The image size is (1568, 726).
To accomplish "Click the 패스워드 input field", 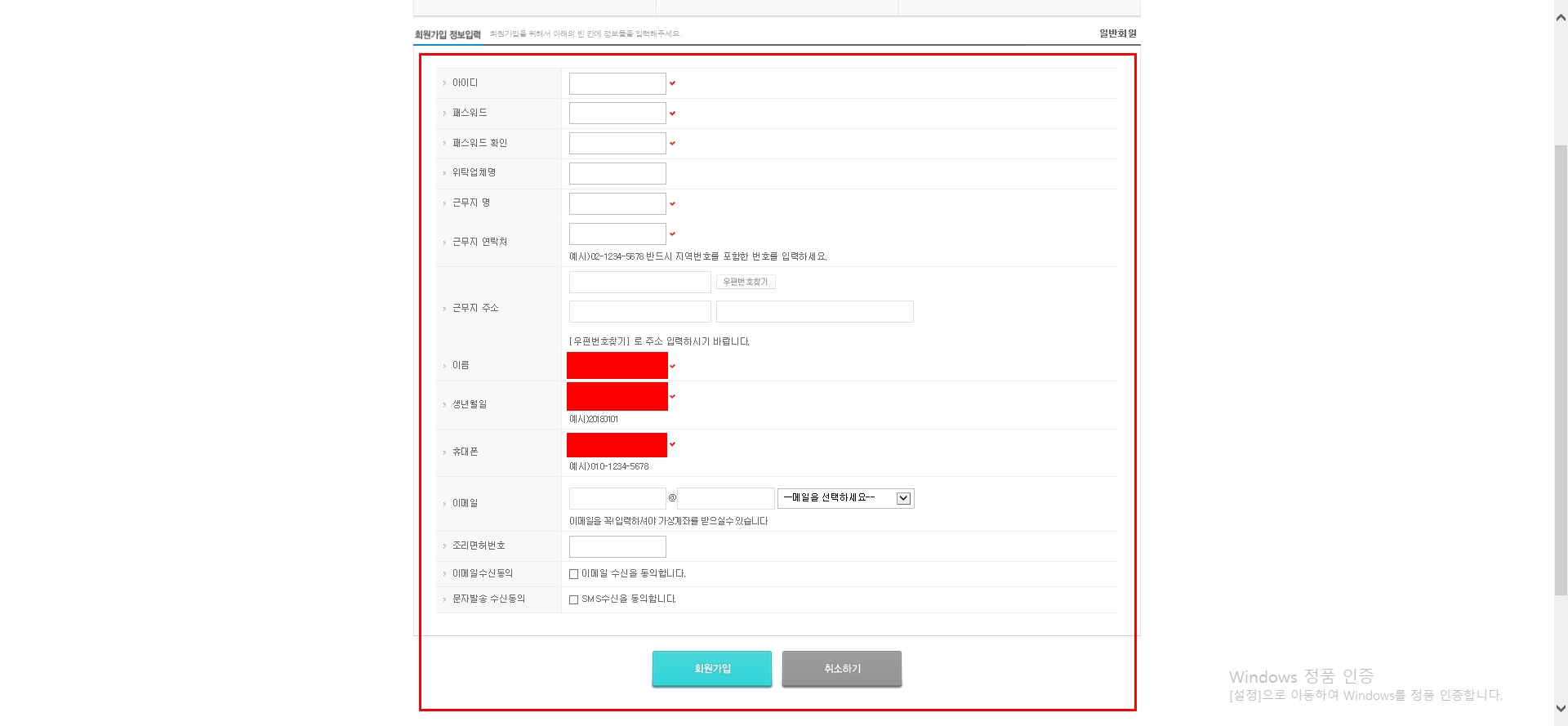I will (617, 114).
